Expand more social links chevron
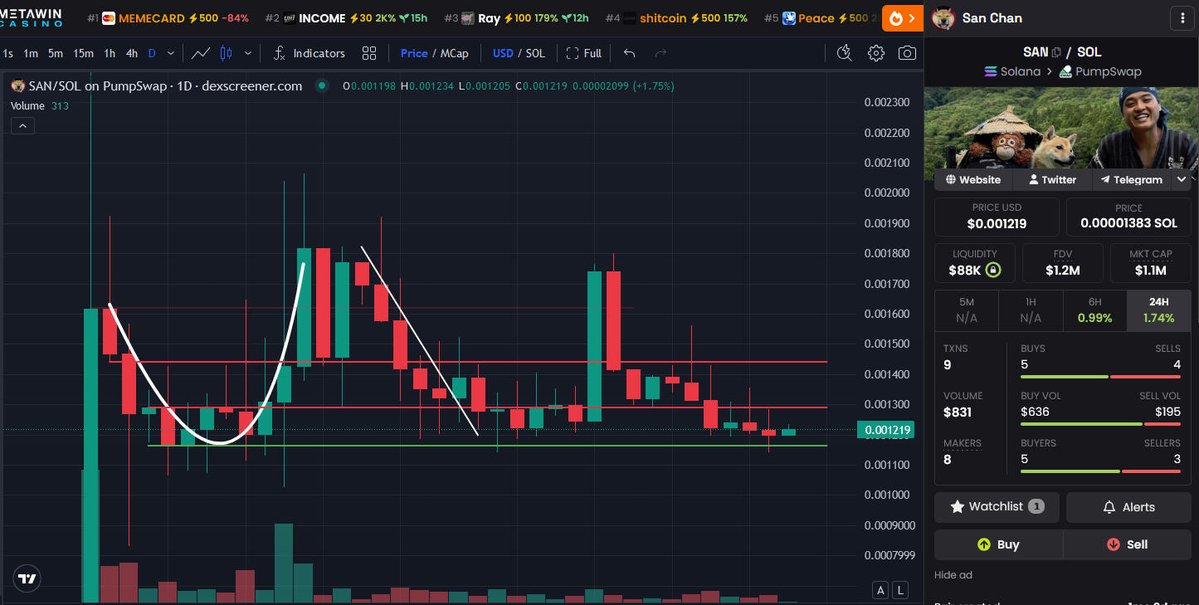This screenshot has width=1199, height=605. tap(1182, 180)
